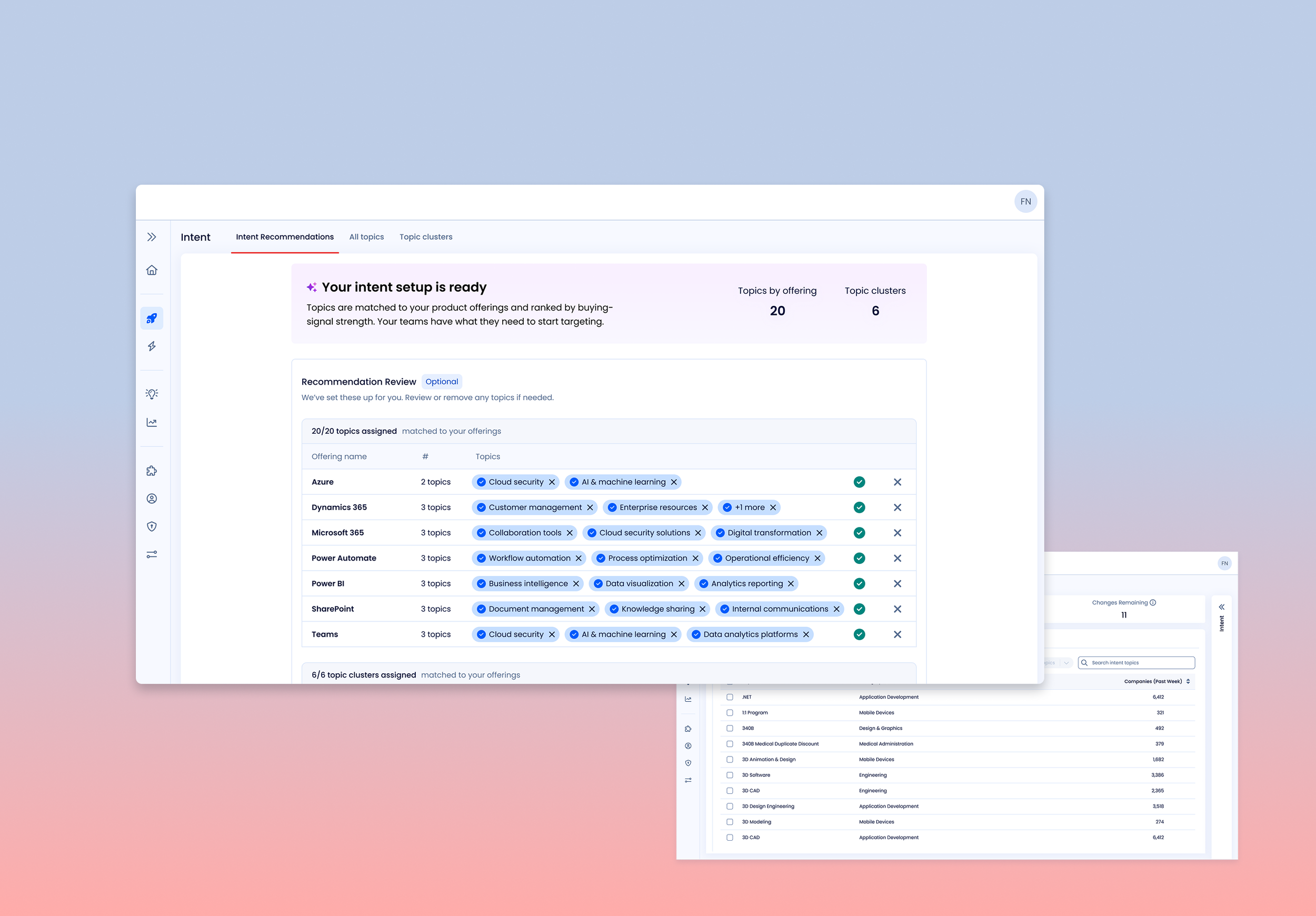Screen dimensions: 1316x916
Task: Remove Cloud security topic from the Azure row
Action: (x=551, y=482)
